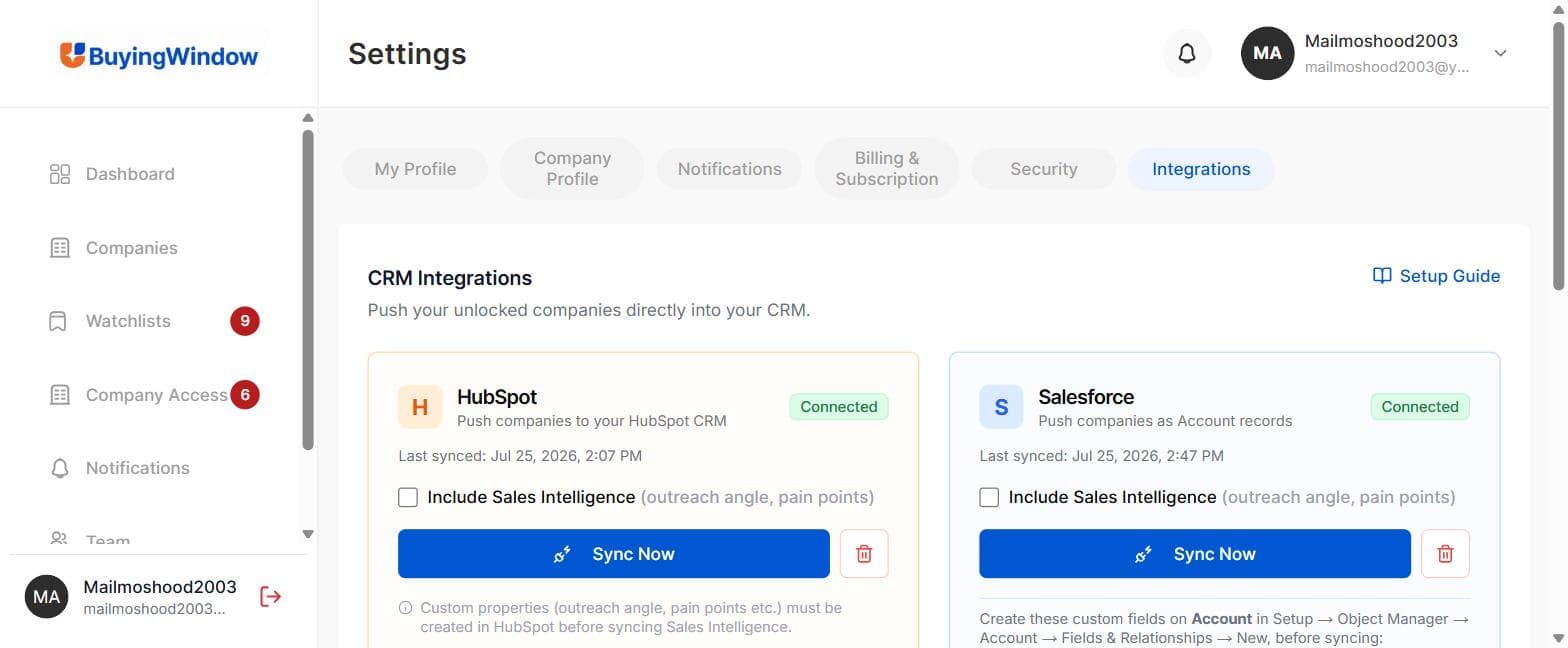
Task: Open Companies in sidebar
Action: pos(132,248)
